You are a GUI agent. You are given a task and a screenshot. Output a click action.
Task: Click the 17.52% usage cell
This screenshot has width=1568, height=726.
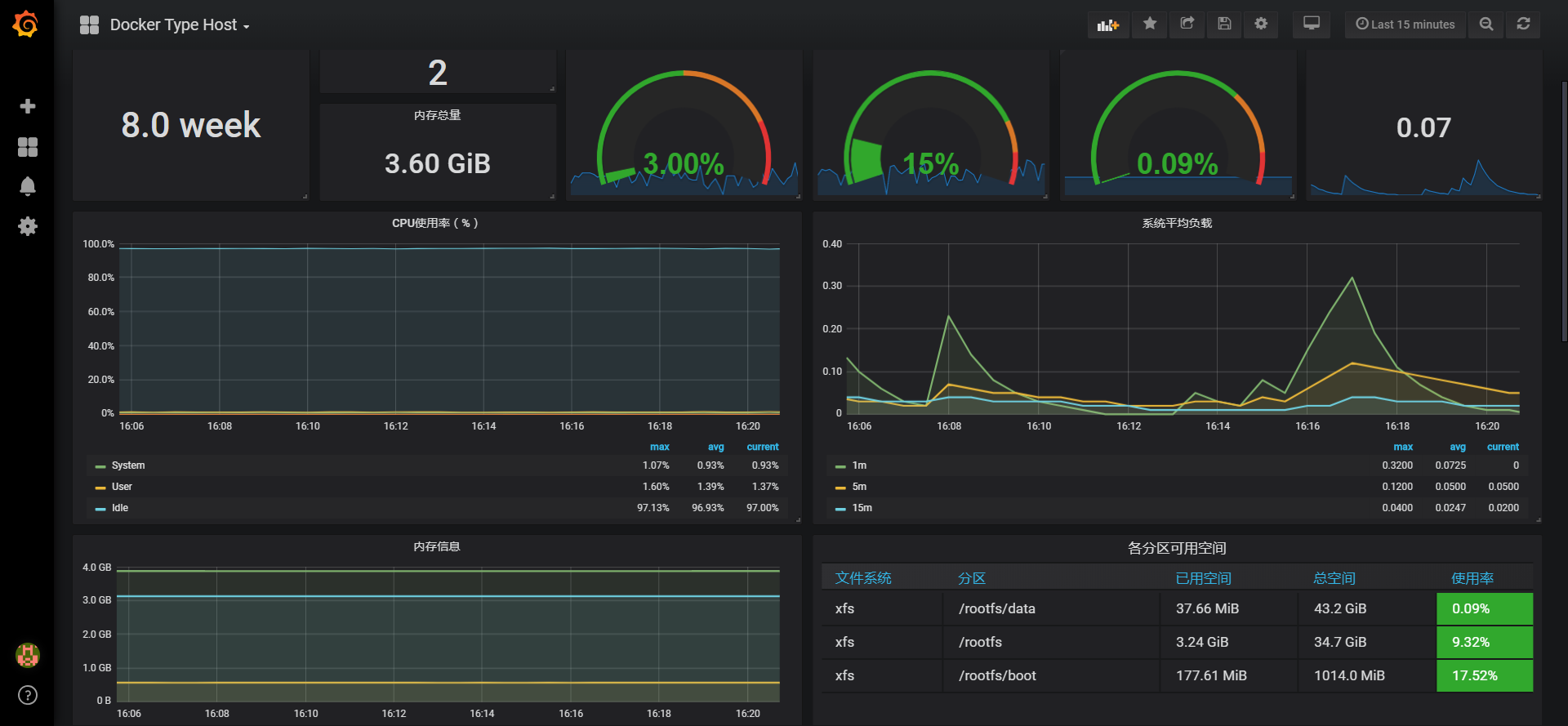[x=1485, y=675]
